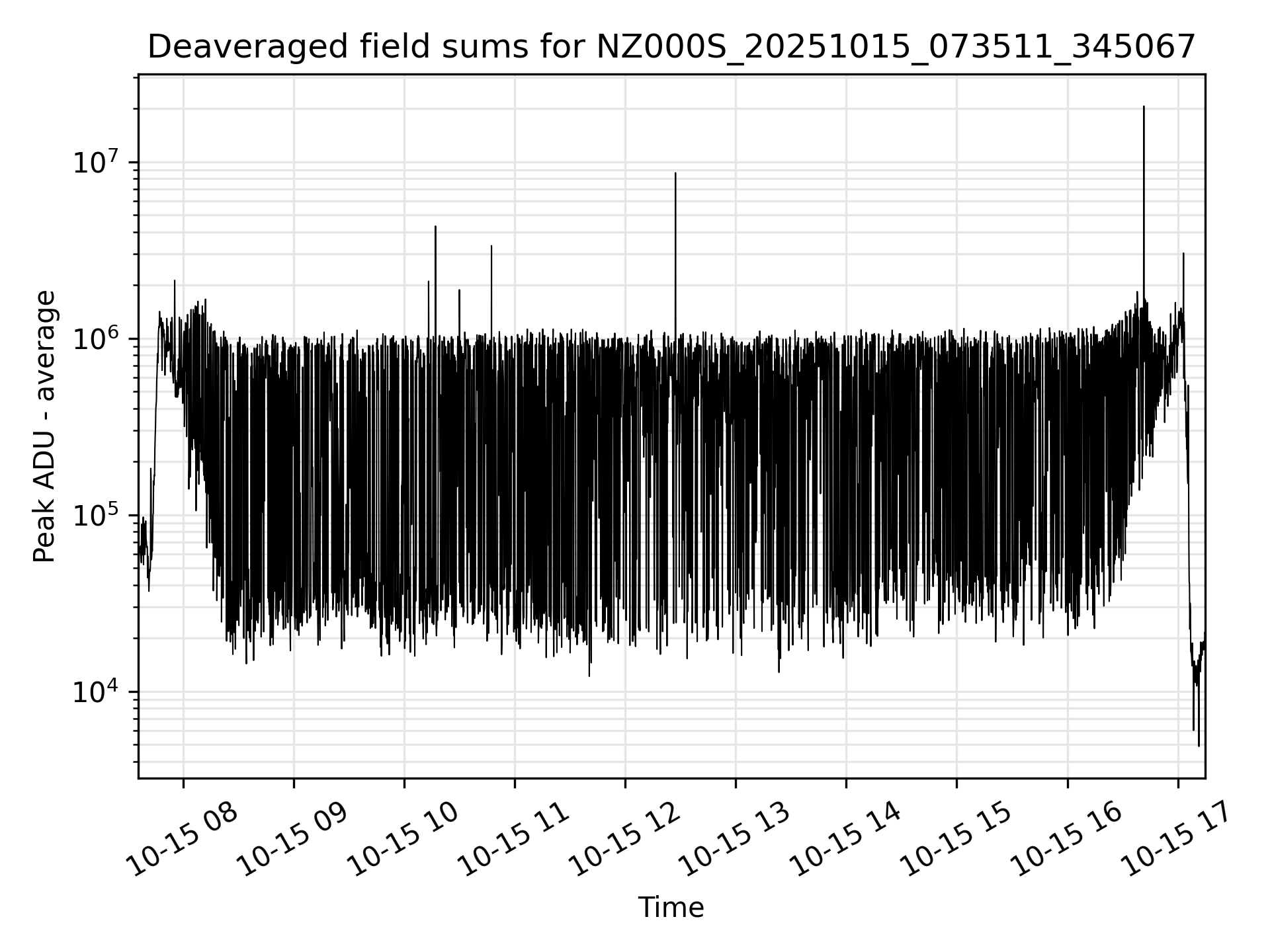This screenshot has width=1270, height=952.
Task: Click the '10-15 11' x-axis tick label
Action: click(x=514, y=839)
